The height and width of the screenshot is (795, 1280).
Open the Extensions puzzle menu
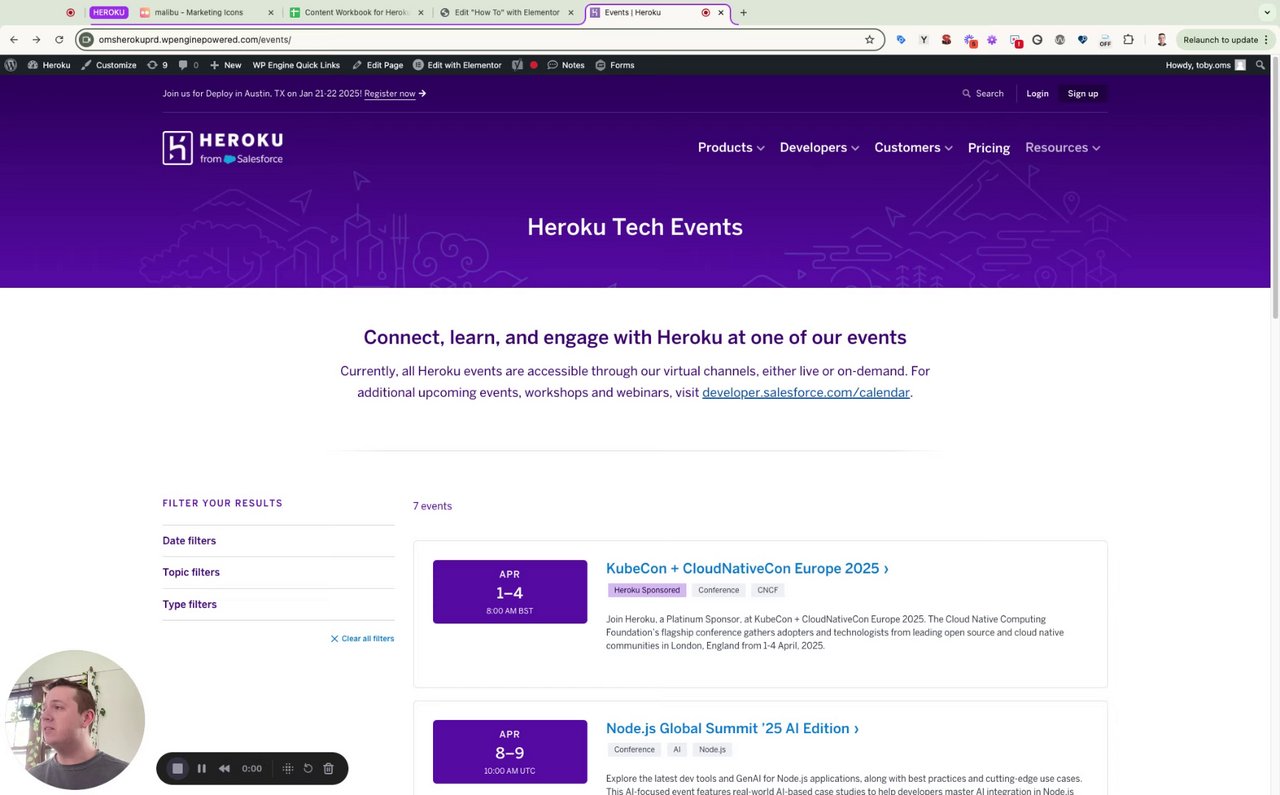click(1129, 40)
